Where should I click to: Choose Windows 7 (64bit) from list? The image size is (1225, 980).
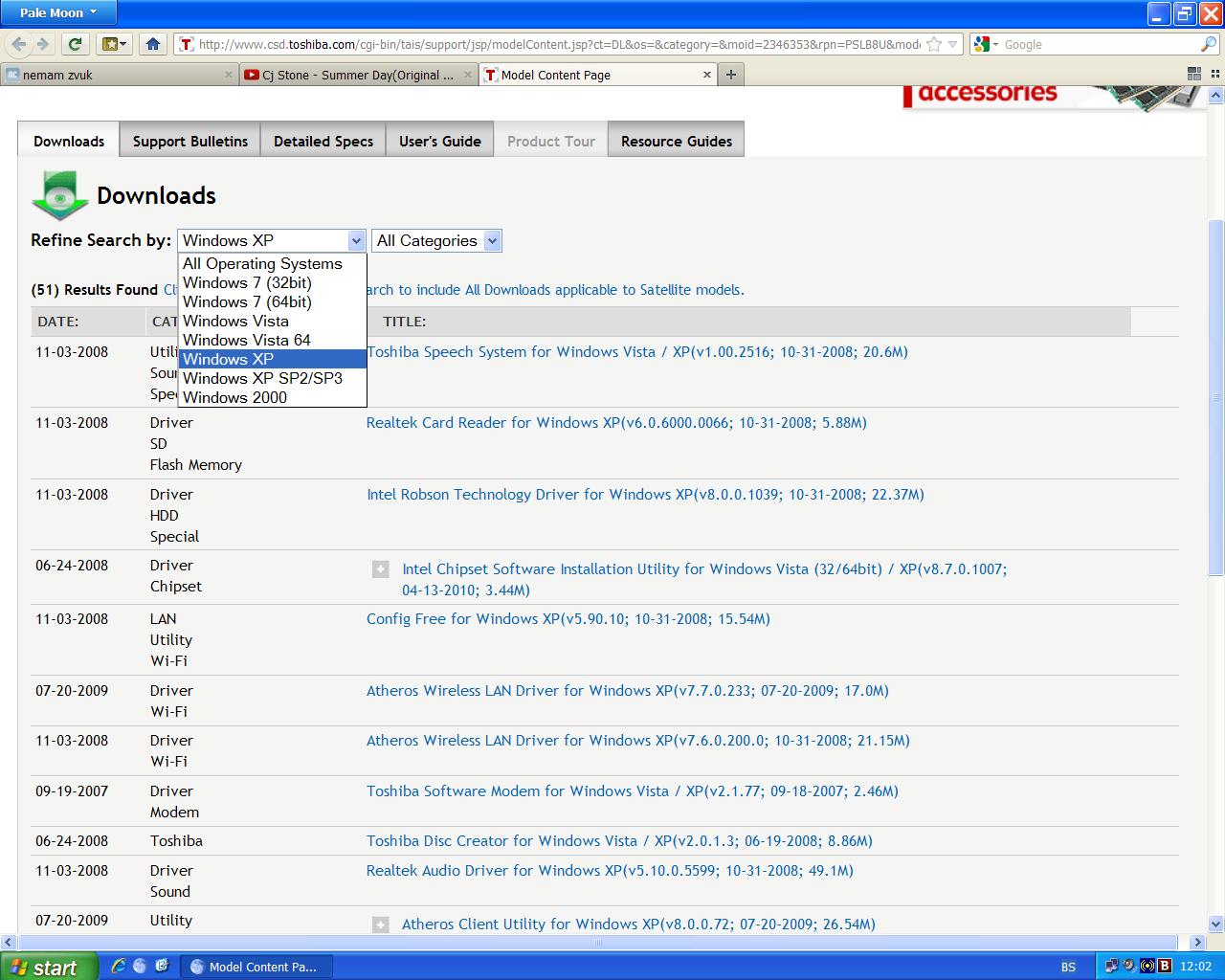tap(272, 302)
